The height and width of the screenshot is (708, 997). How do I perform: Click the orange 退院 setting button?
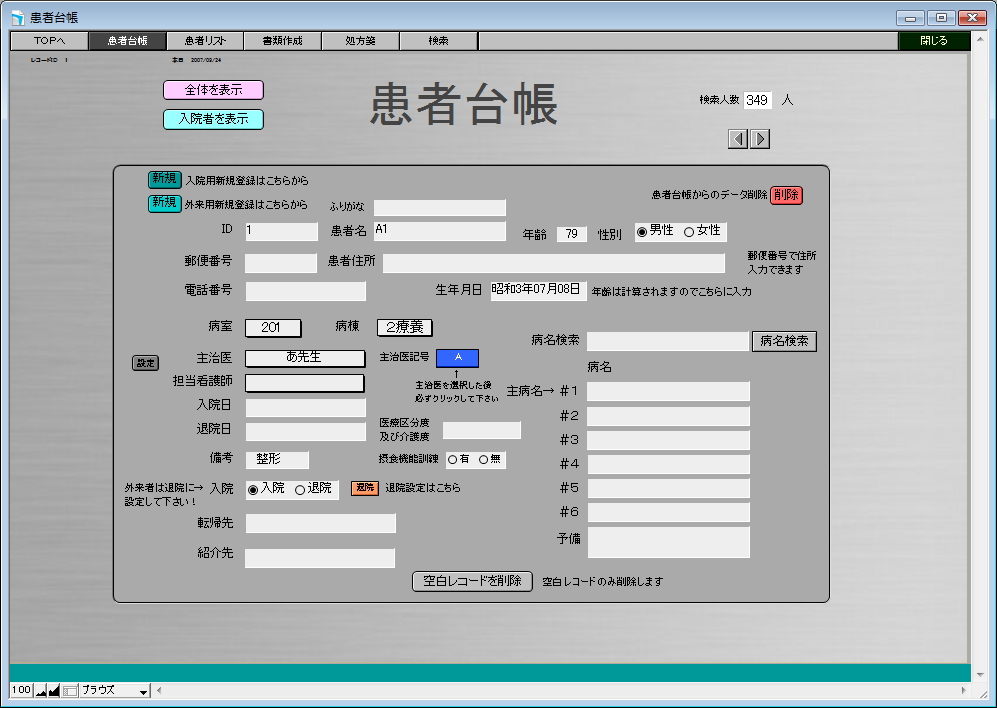[x=365, y=488]
